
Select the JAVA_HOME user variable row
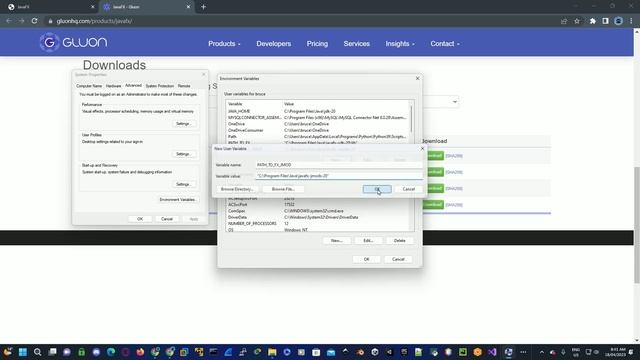(x=317, y=111)
